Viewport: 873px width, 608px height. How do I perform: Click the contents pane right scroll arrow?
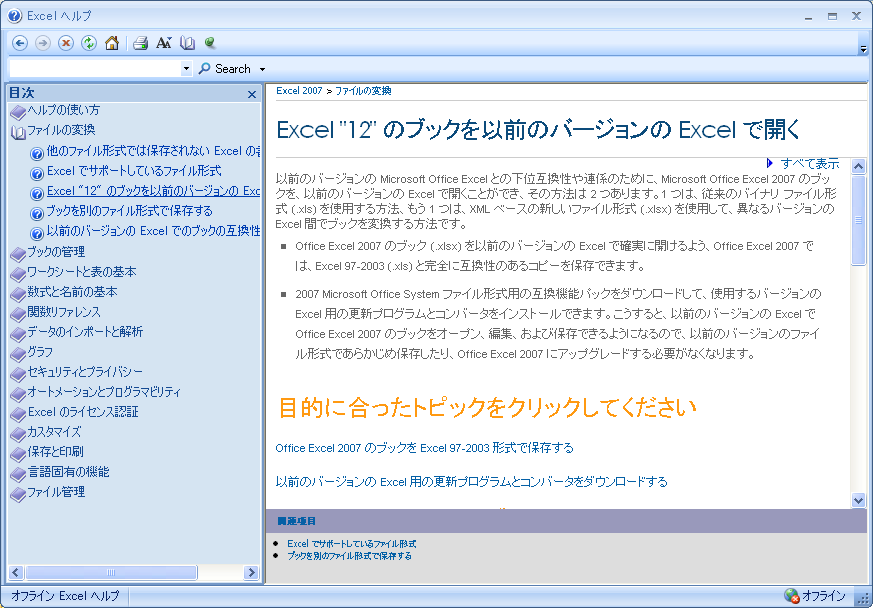tap(251, 572)
